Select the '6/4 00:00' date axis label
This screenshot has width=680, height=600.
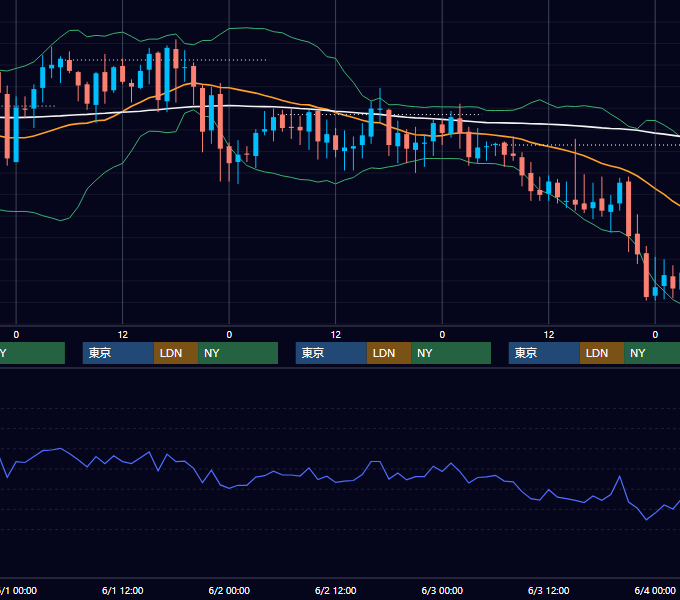click(655, 590)
